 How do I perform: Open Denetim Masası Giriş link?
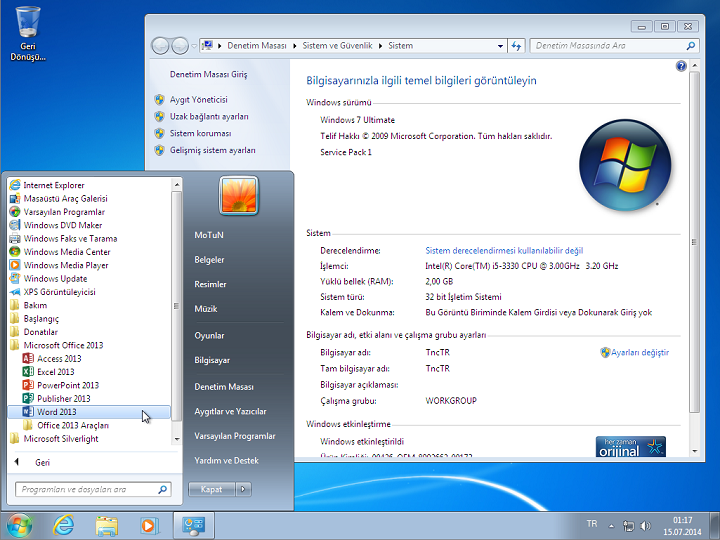click(x=208, y=74)
